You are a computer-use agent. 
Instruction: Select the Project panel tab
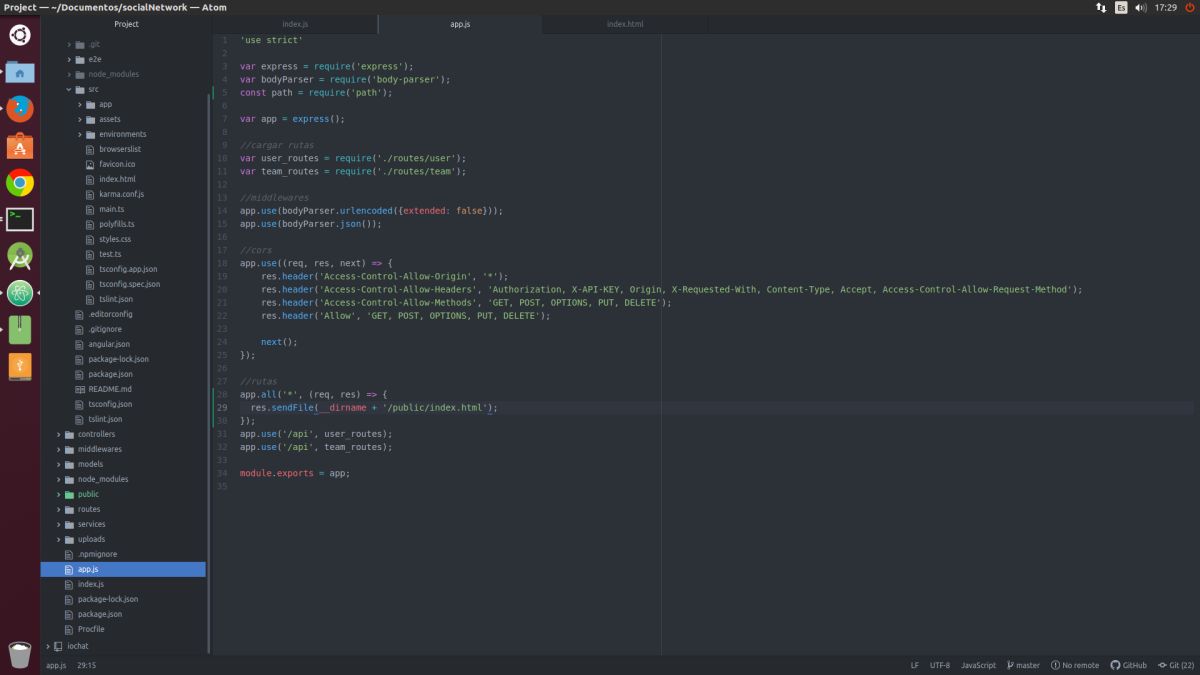click(126, 24)
